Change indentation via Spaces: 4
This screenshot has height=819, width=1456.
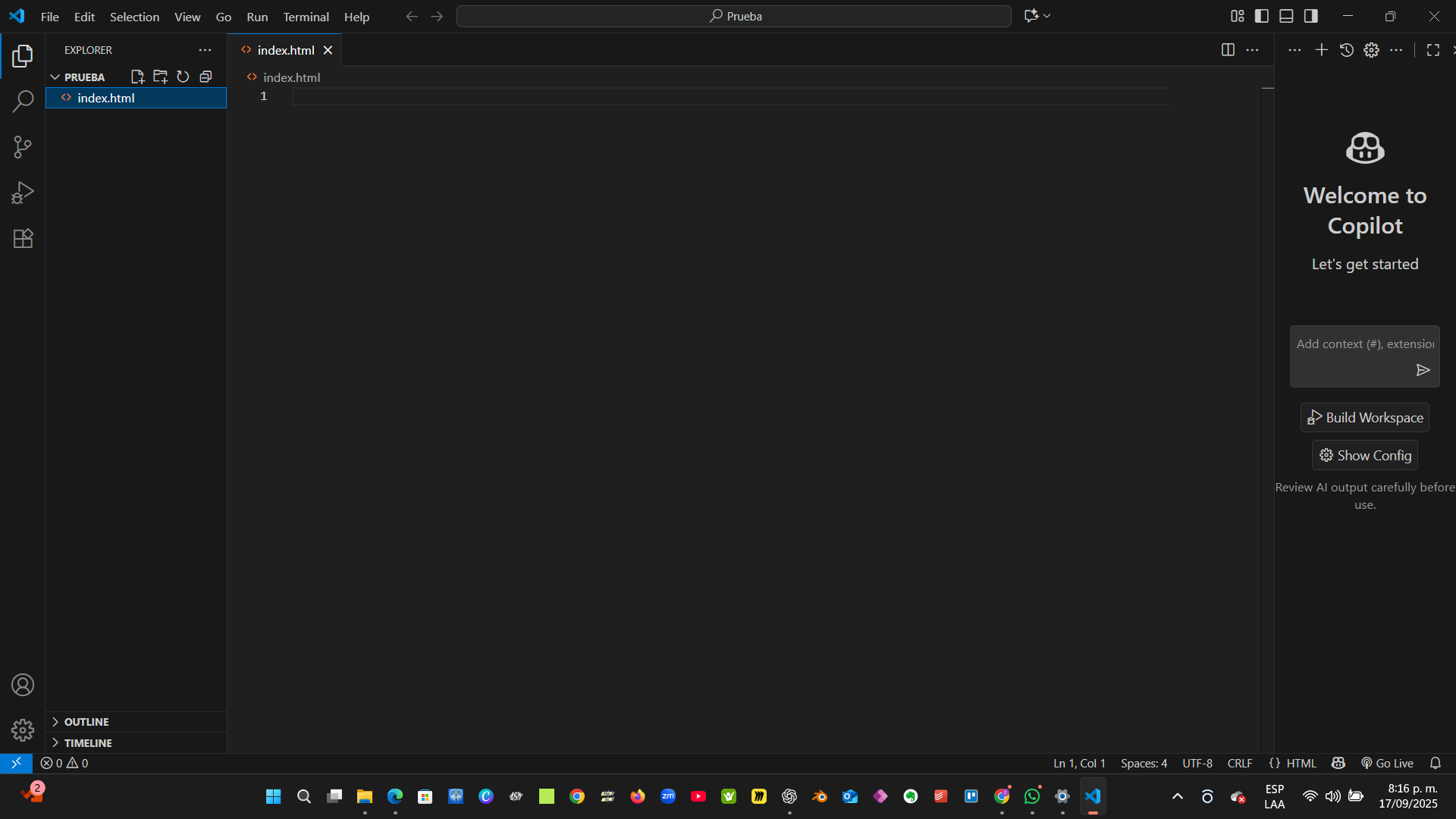coord(1144,764)
